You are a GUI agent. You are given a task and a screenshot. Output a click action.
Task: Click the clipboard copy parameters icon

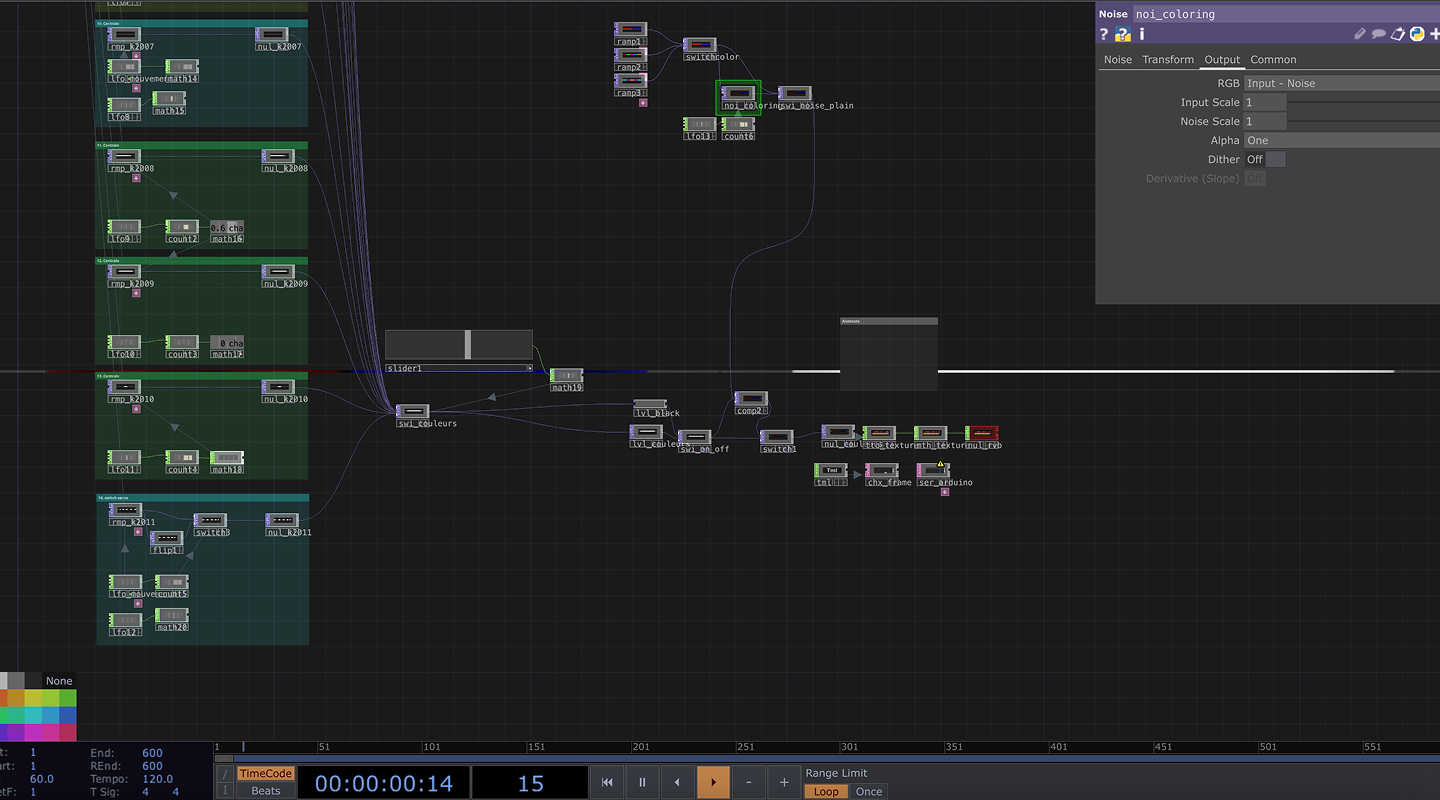(1398, 34)
